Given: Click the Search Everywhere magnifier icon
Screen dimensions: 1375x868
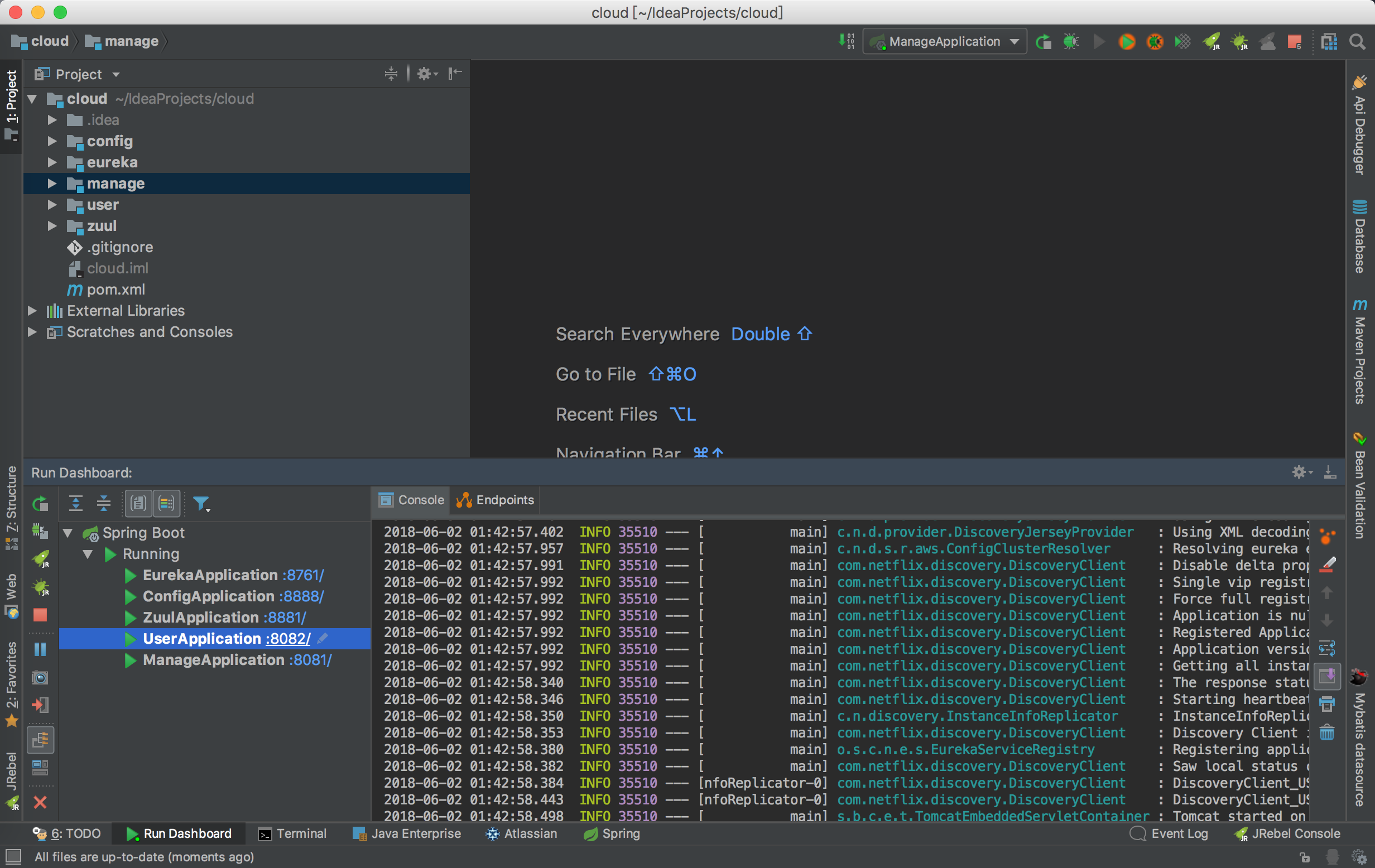Looking at the screenshot, I should [x=1357, y=42].
